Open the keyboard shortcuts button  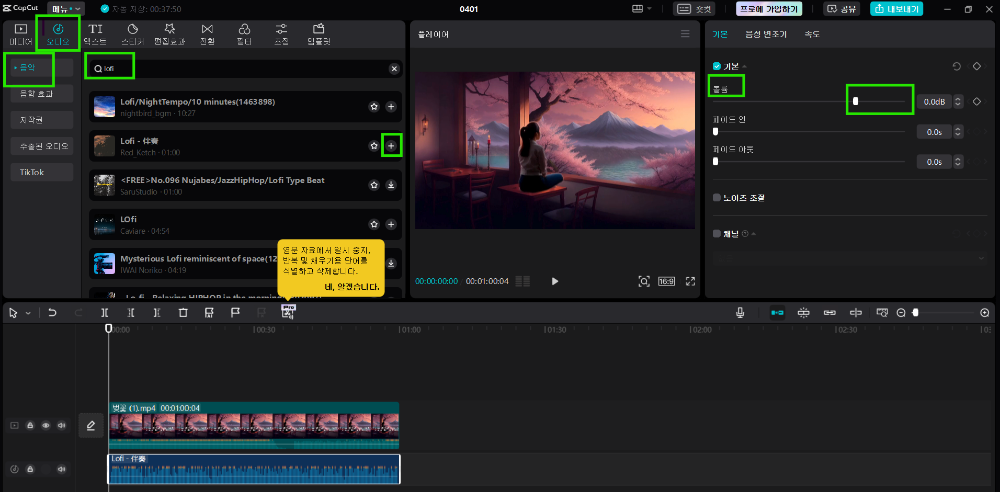(694, 9)
